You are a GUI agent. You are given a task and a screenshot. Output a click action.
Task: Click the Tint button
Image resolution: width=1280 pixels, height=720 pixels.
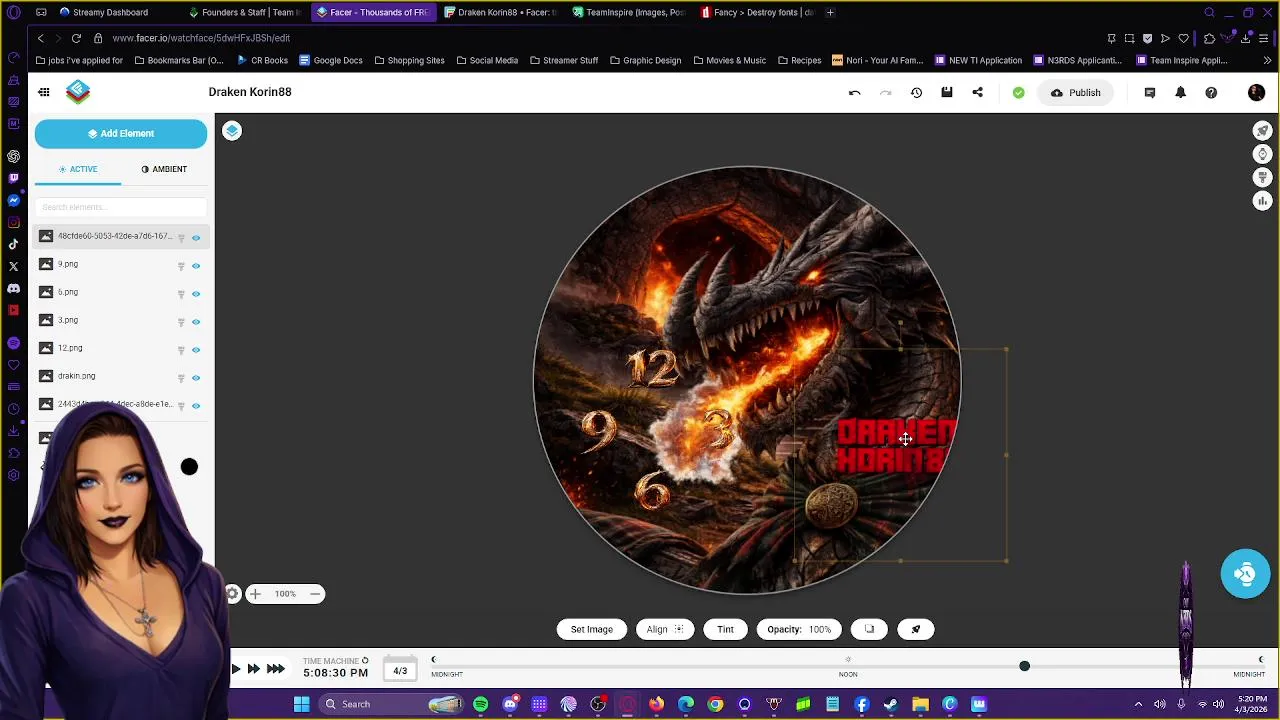(x=725, y=629)
